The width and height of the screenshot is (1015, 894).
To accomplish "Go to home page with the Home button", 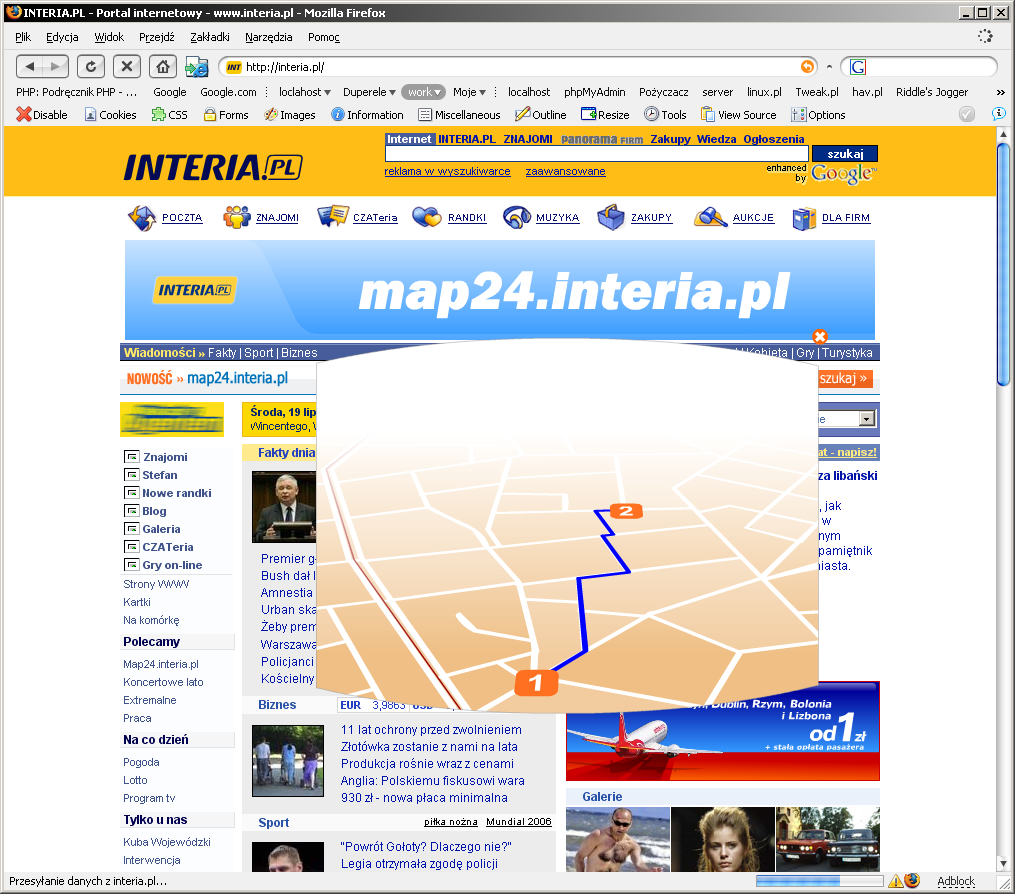I will [x=162, y=66].
